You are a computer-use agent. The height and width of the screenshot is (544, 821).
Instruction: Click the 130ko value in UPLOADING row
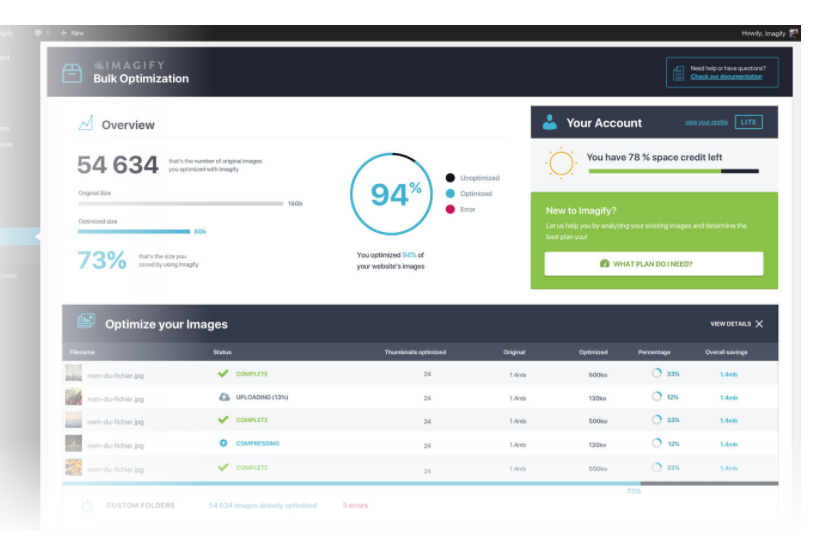597,398
